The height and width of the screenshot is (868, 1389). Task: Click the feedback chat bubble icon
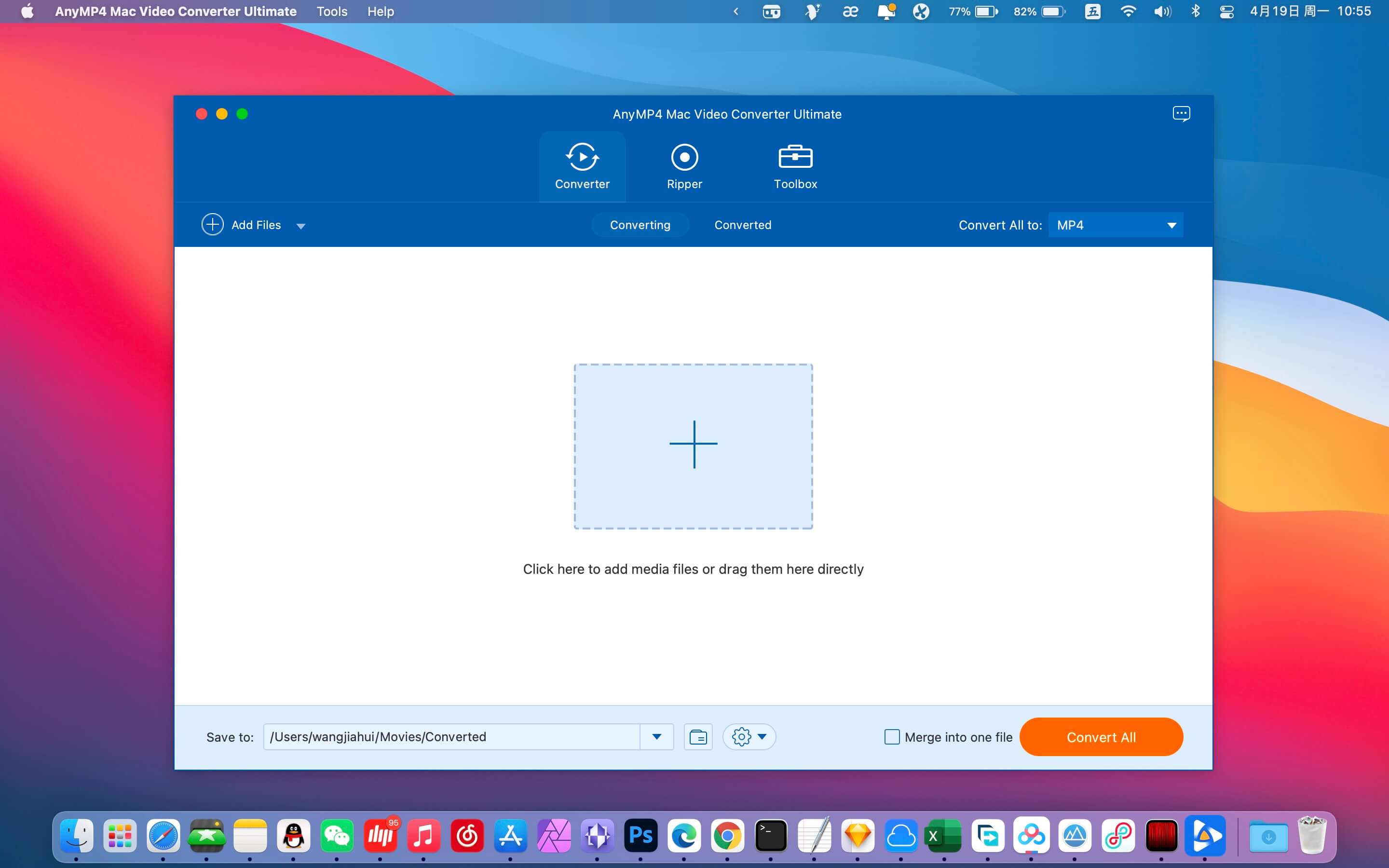click(1181, 114)
